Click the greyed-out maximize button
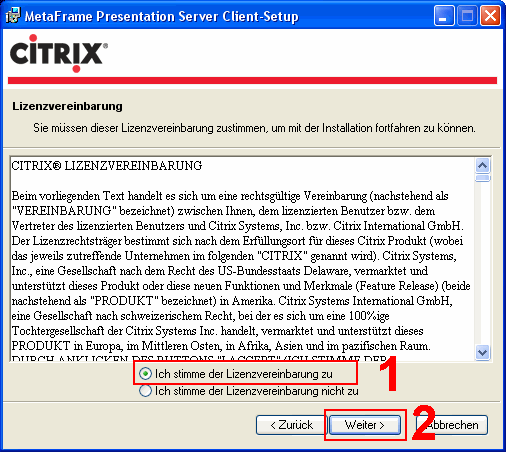This screenshot has height=452, width=506. (x=467, y=16)
